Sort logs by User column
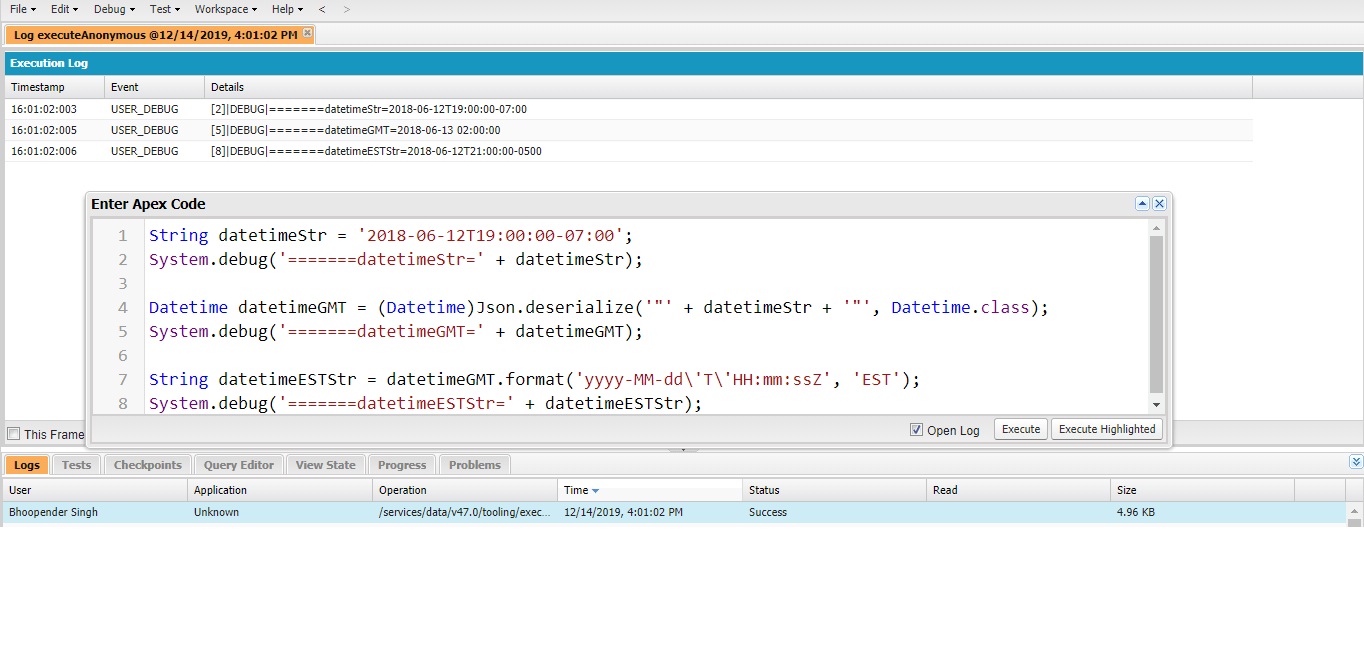 [96, 490]
